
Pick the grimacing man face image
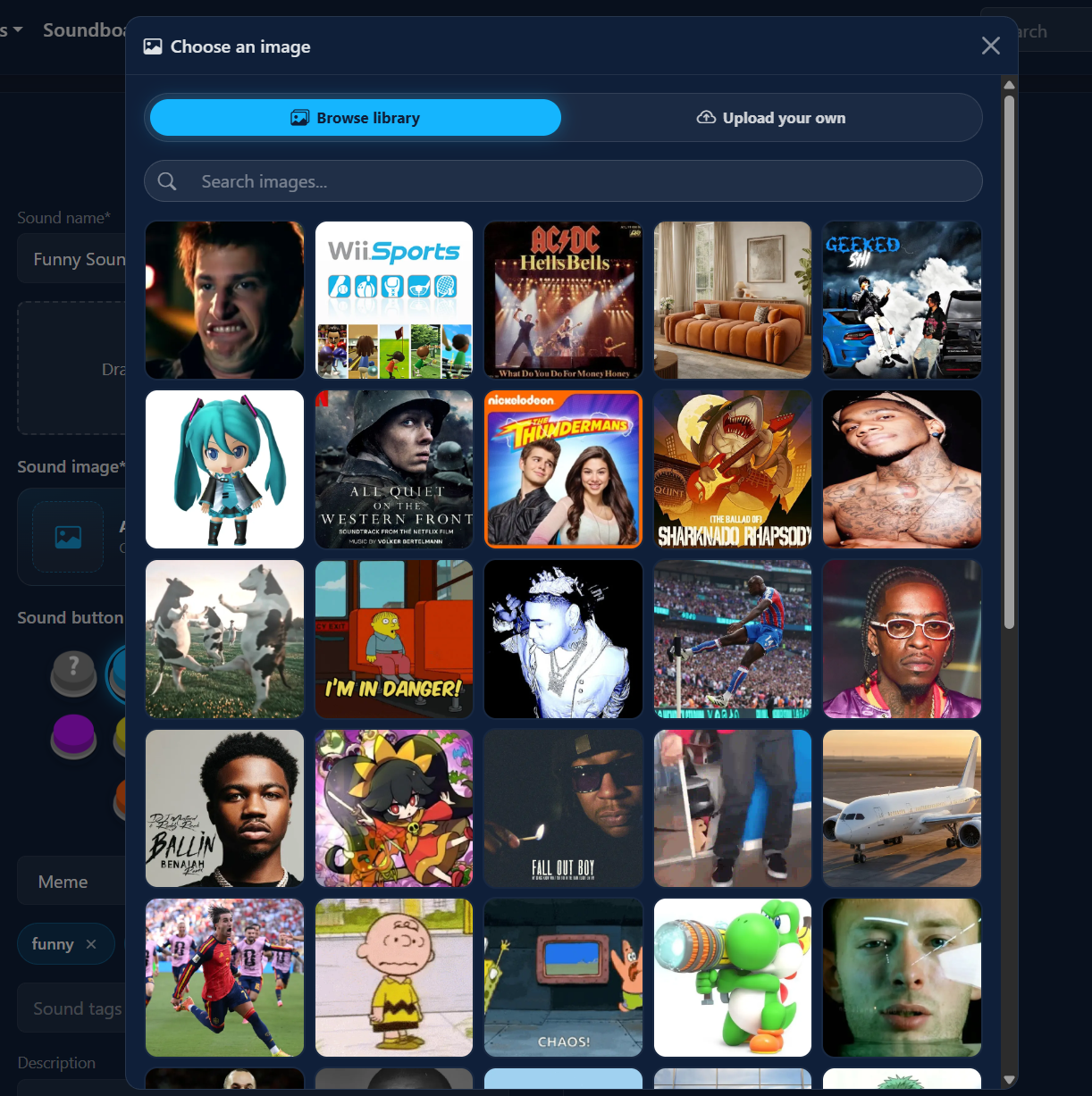224,300
